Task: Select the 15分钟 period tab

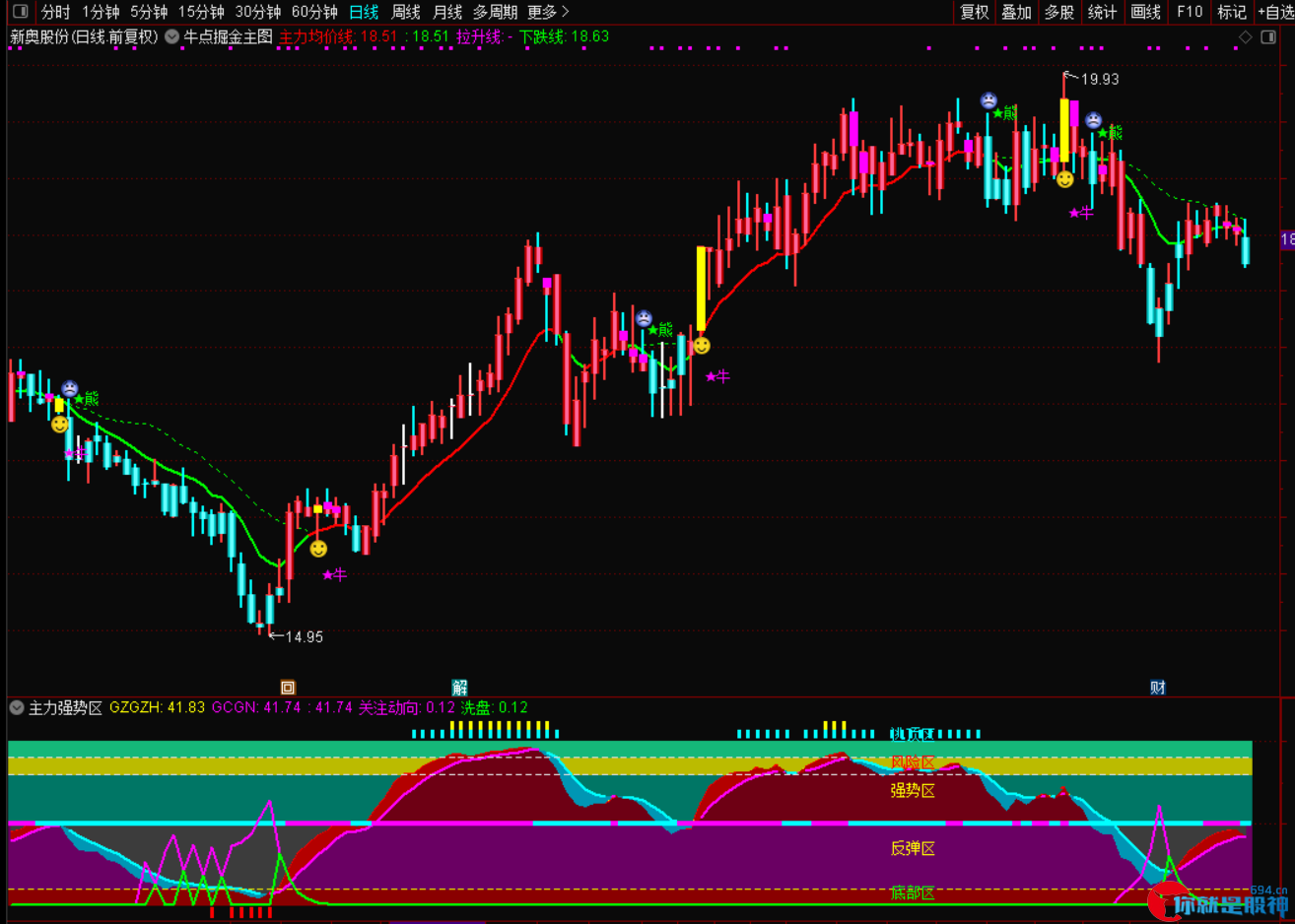Action: point(201,12)
